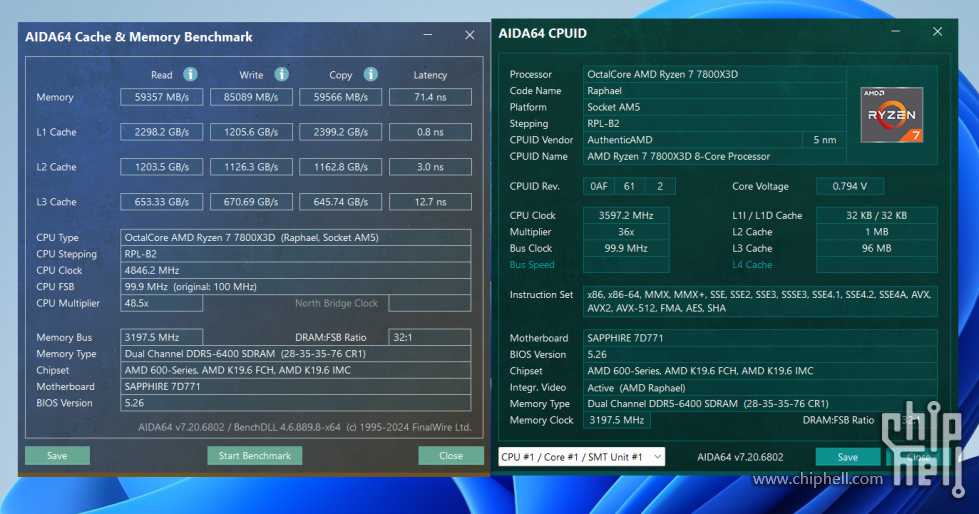Click Start Benchmark button

coord(255,455)
